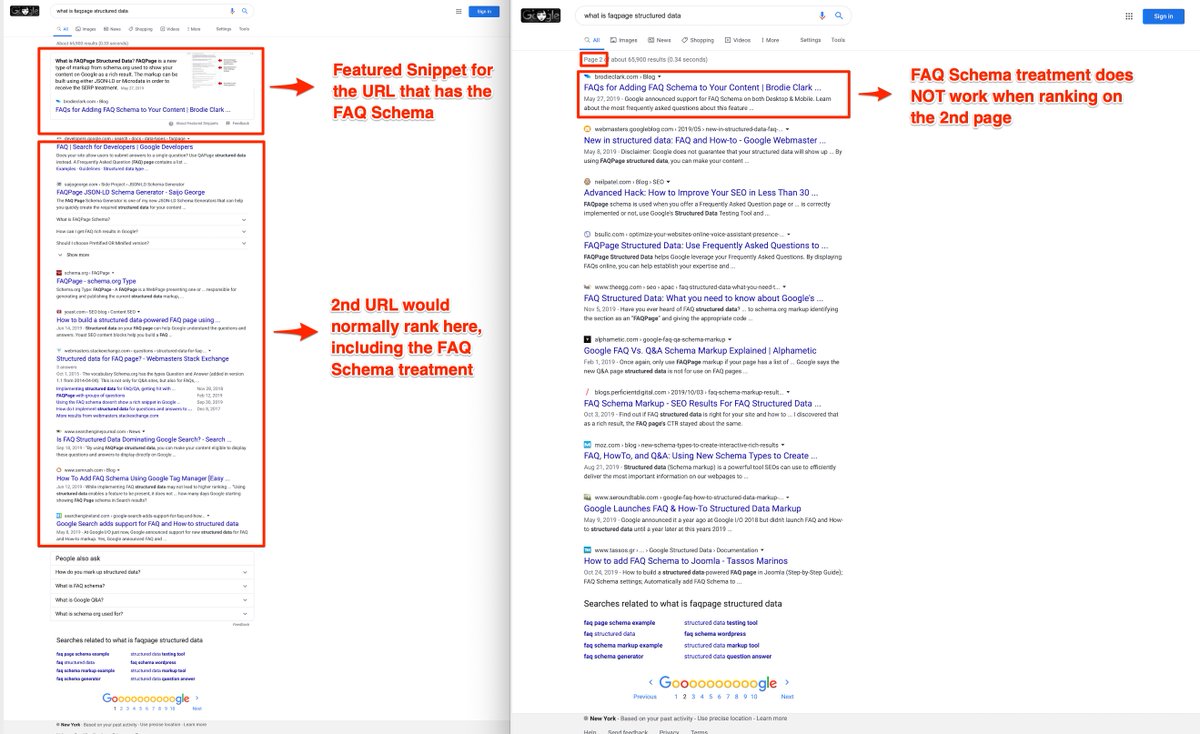Click the Google logo in left window
Viewport: 1200px width, 734px height.
pyautogui.click(x=27, y=11)
